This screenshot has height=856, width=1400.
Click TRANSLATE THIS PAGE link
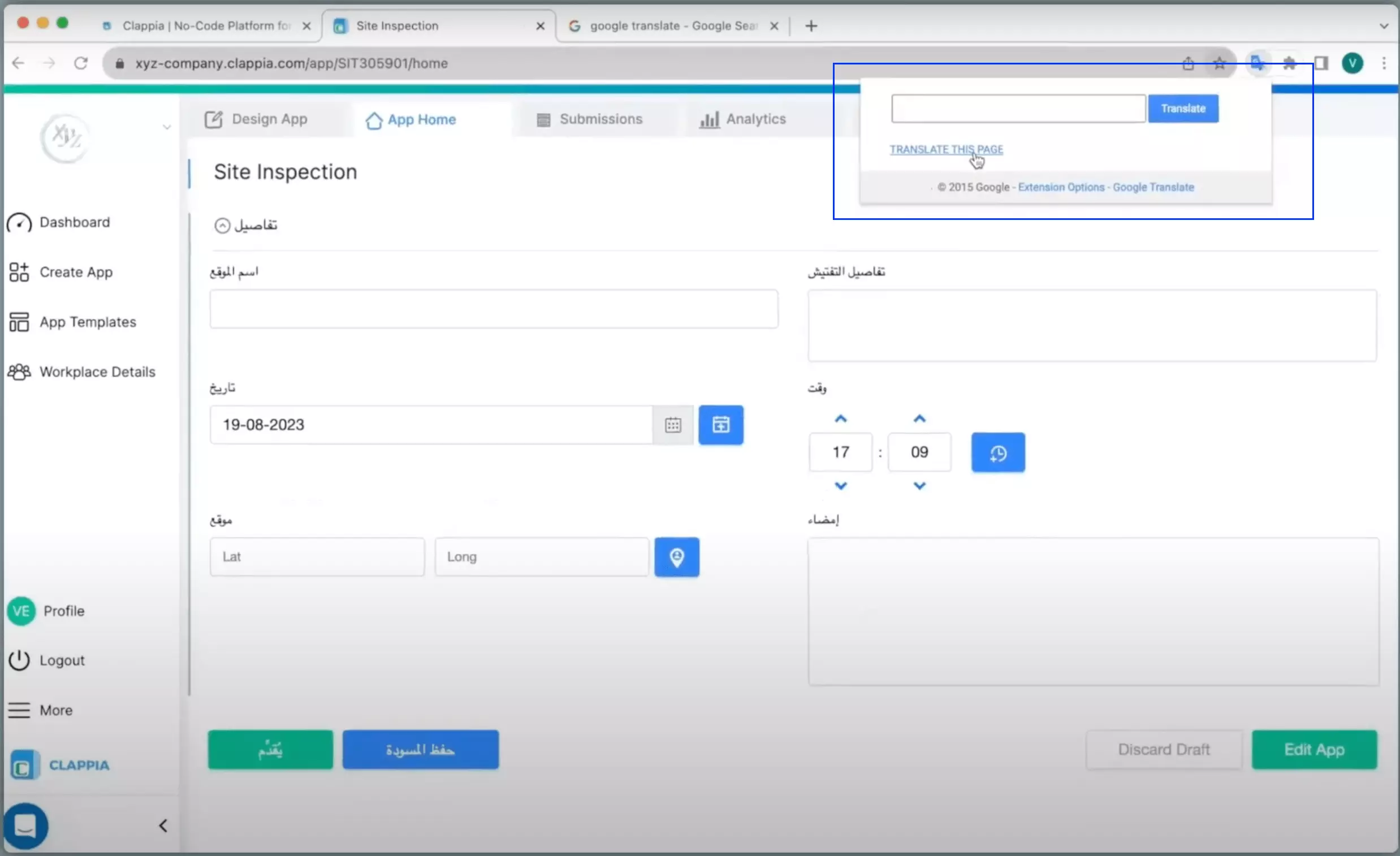pyautogui.click(x=947, y=149)
